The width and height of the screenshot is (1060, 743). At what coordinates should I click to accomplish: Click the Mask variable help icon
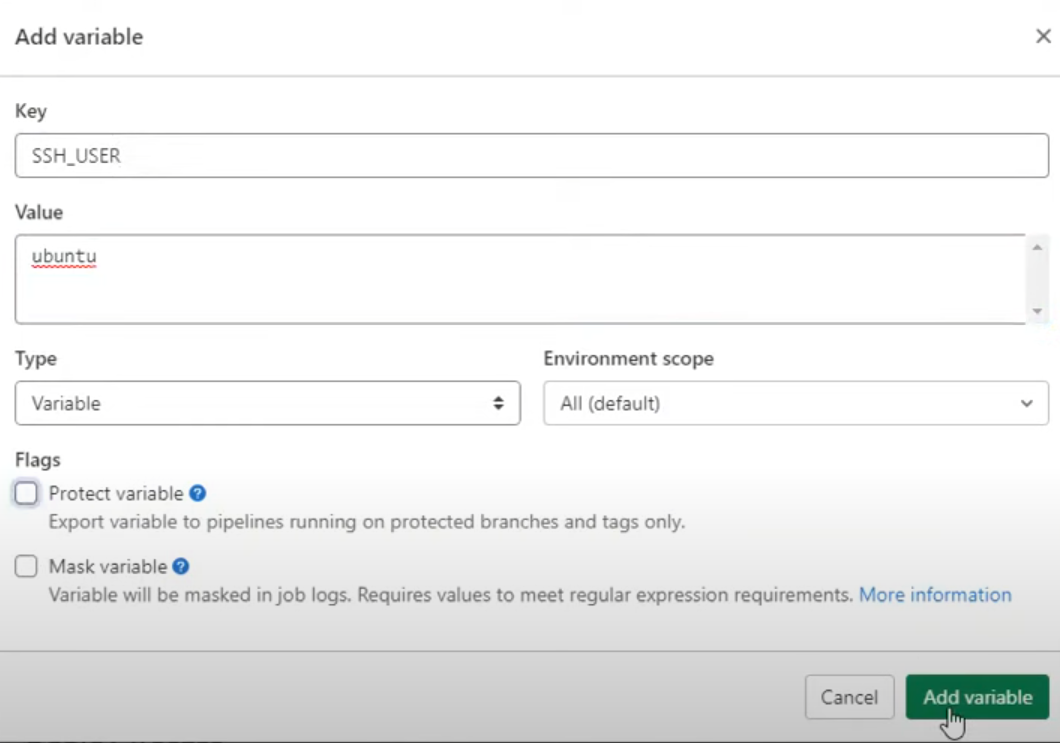pyautogui.click(x=181, y=567)
